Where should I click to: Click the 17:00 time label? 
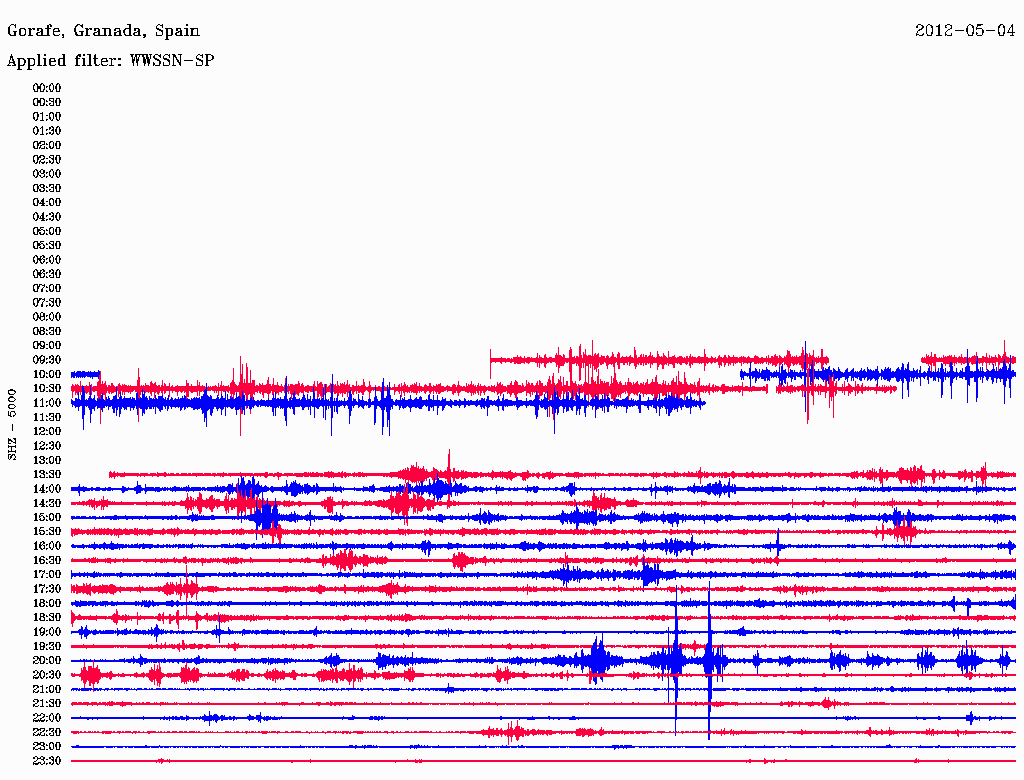pos(47,575)
